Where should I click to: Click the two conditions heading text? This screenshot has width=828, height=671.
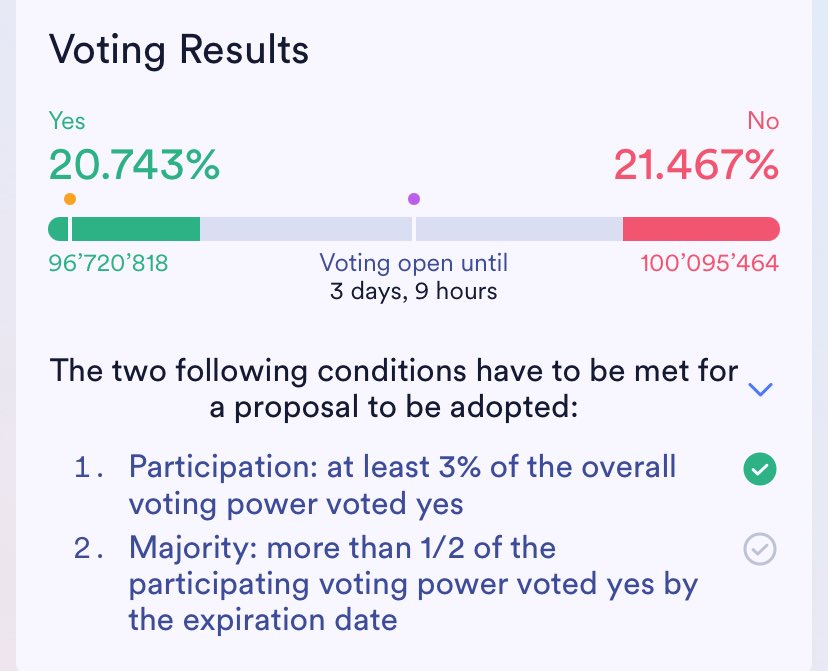coord(395,389)
